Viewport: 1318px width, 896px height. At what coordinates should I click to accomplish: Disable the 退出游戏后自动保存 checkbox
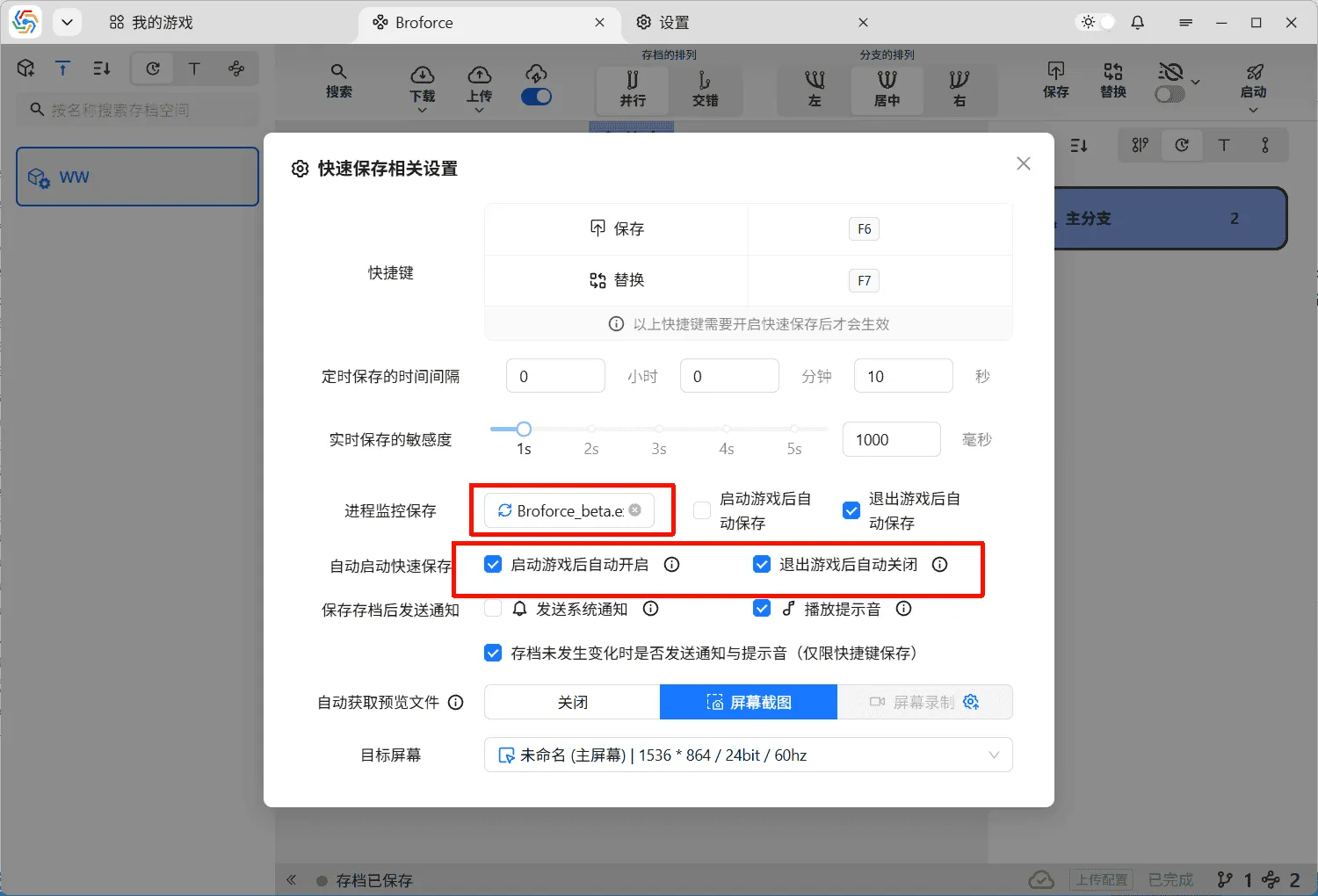(851, 509)
